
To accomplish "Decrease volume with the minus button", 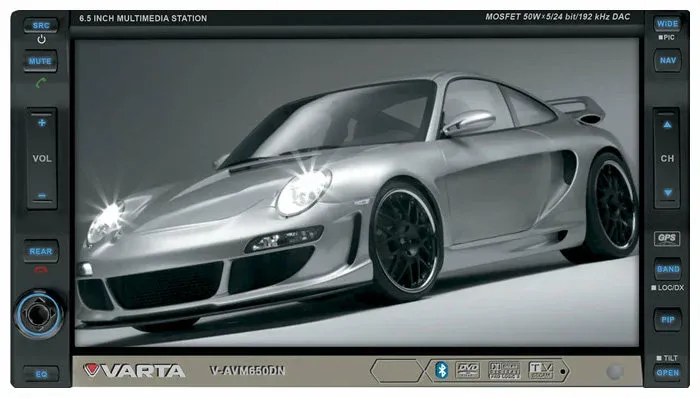I will pos(42,195).
